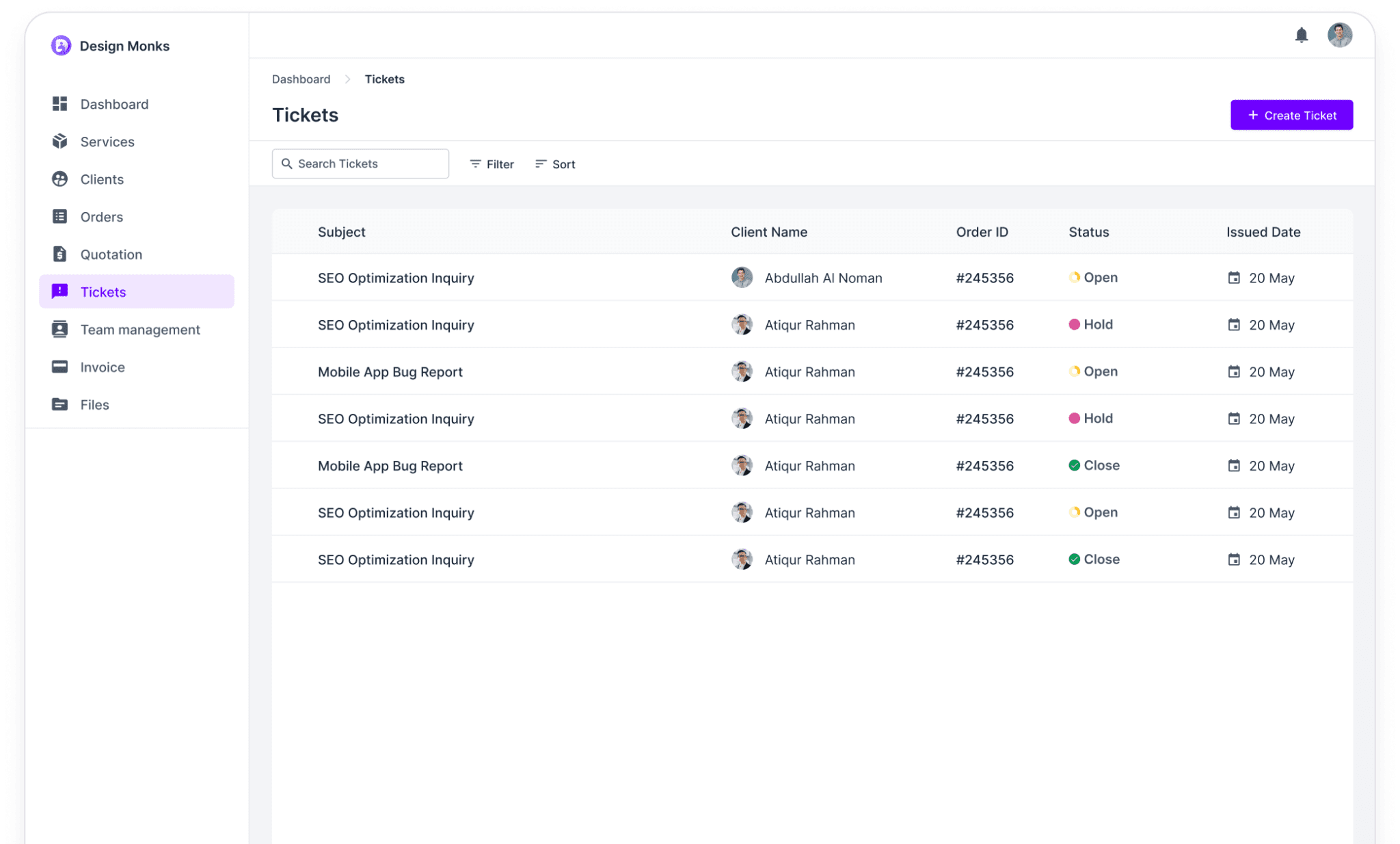Viewport: 1400px width, 844px height.
Task: Click the Sort lines icon
Action: (x=540, y=164)
